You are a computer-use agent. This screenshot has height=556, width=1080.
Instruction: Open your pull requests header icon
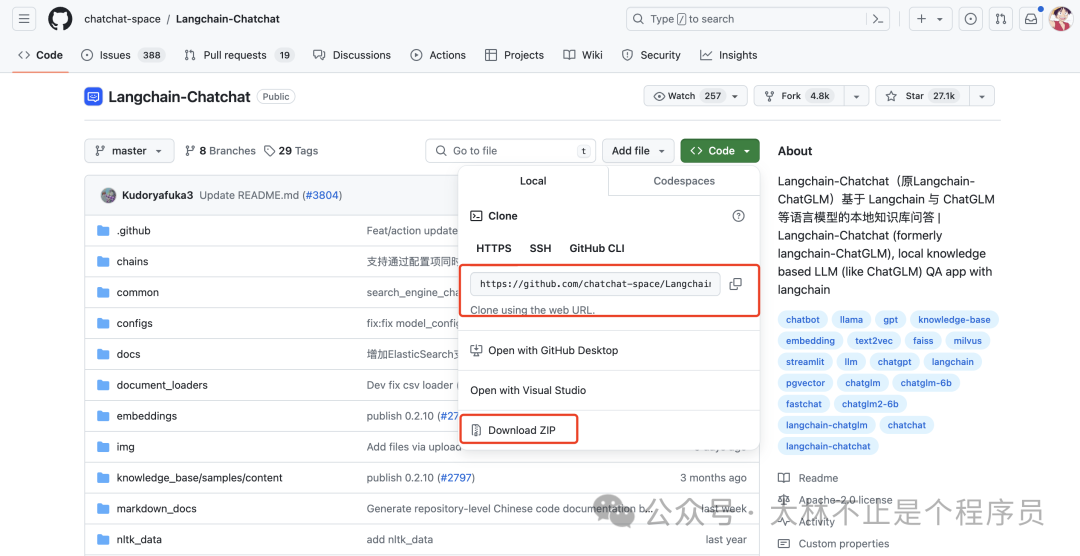pyautogui.click(x=1000, y=19)
